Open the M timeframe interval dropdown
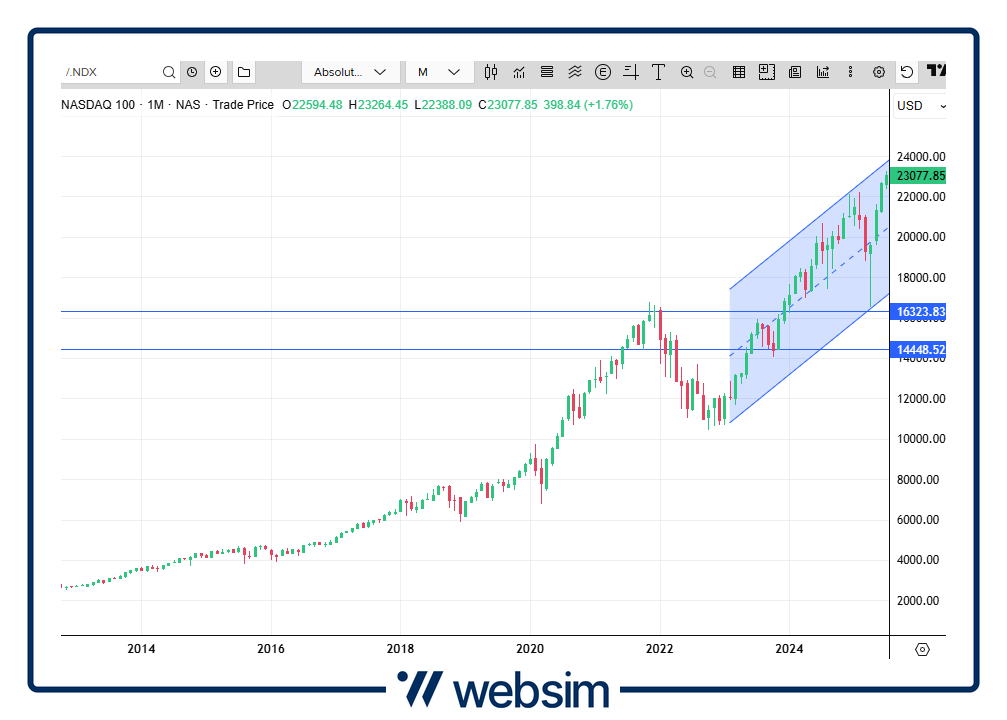Image resolution: width=1007 pixels, height=720 pixels. coord(439,72)
